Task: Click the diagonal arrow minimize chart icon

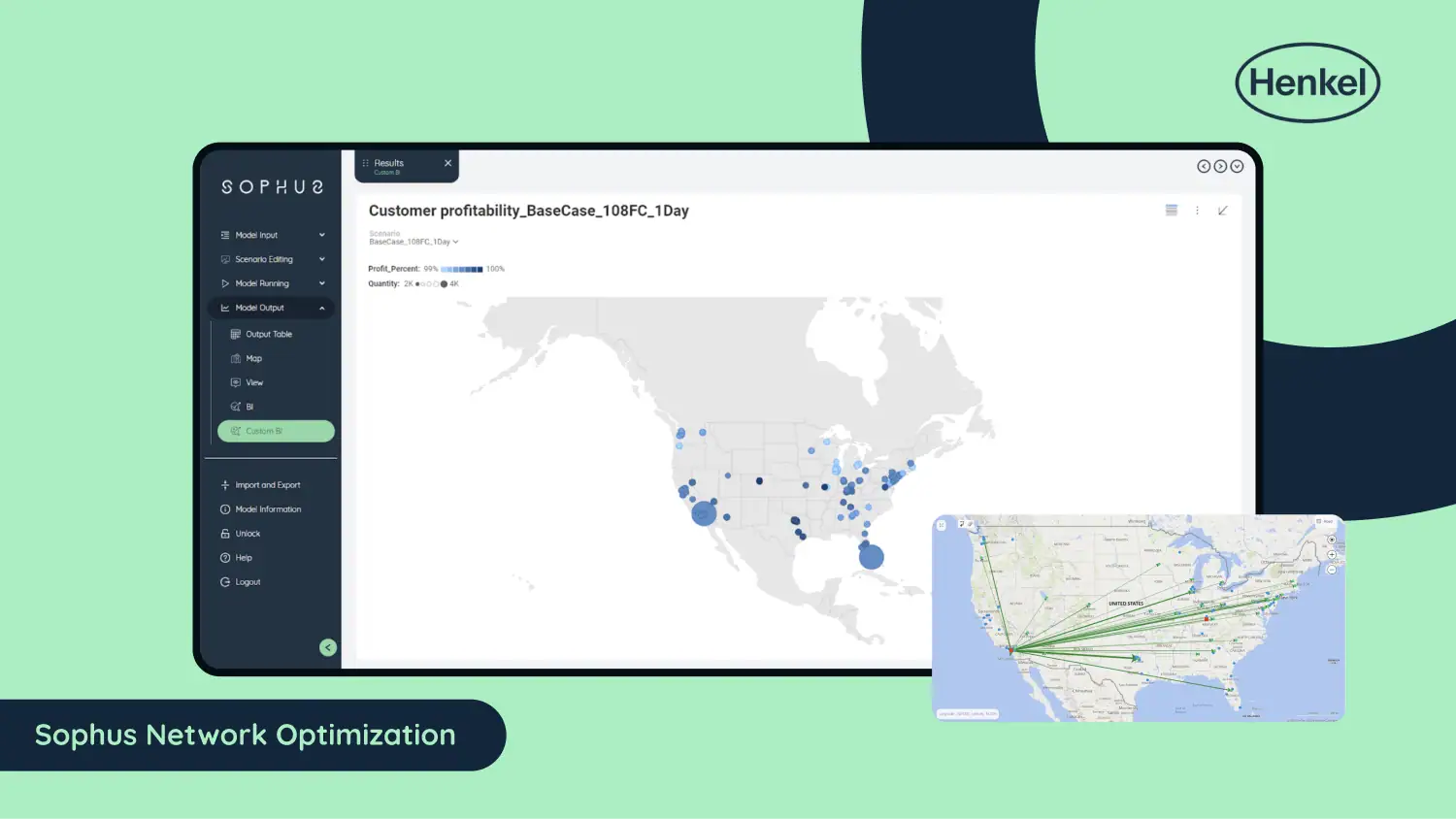Action: [1223, 211]
